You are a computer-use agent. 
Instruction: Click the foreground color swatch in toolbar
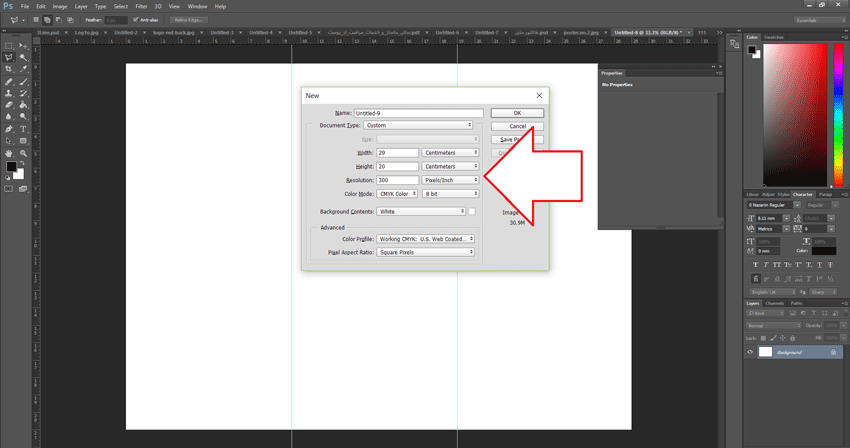pos(11,167)
